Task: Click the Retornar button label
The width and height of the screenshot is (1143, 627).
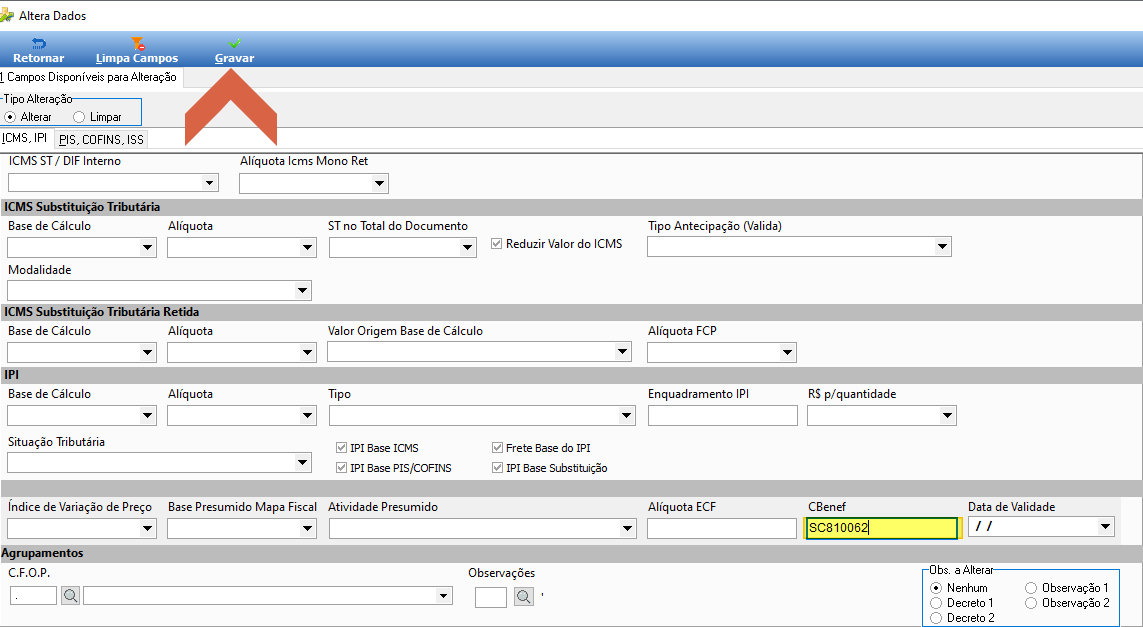Action: pos(39,58)
